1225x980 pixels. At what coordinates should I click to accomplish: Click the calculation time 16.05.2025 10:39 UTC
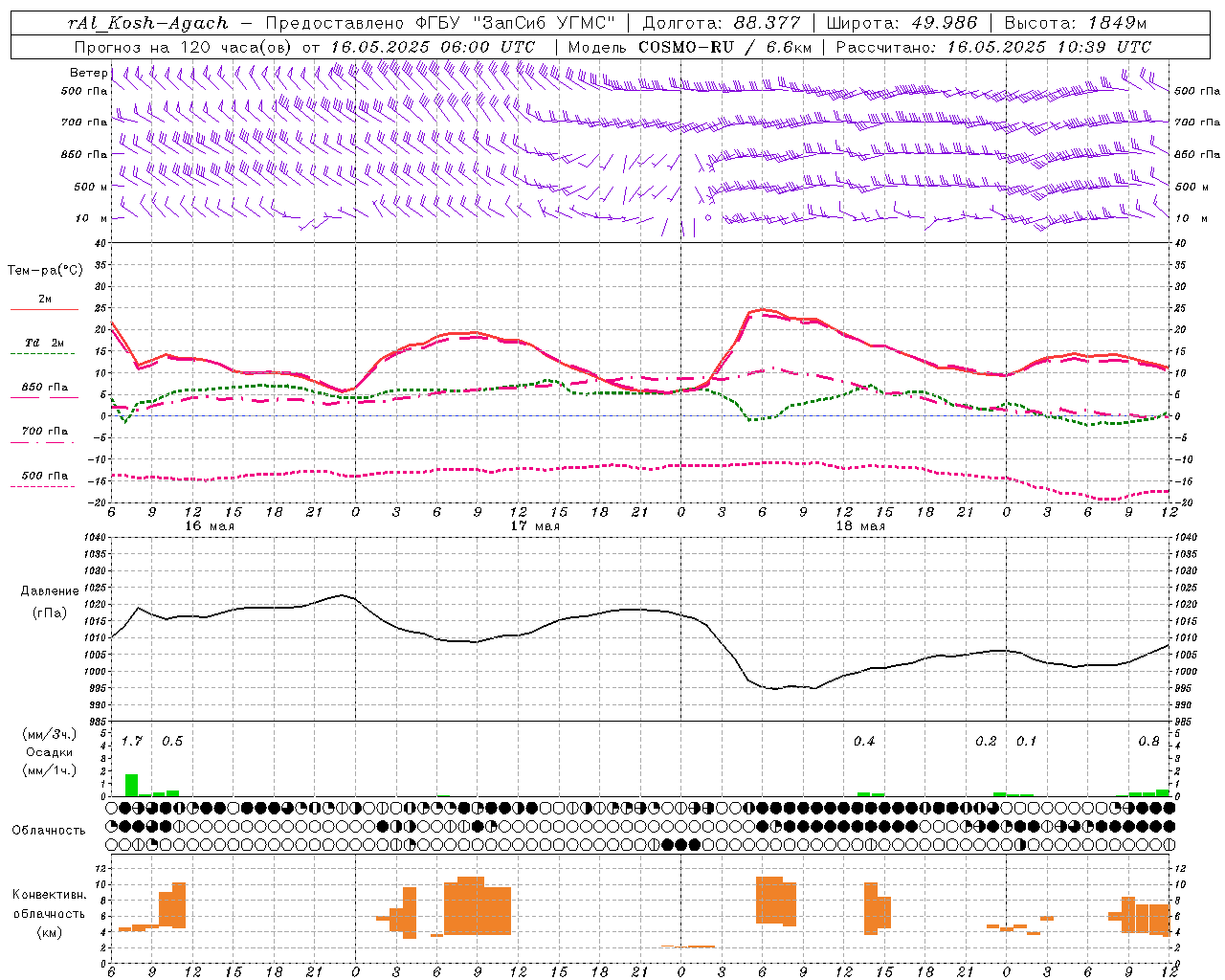pos(1049,47)
